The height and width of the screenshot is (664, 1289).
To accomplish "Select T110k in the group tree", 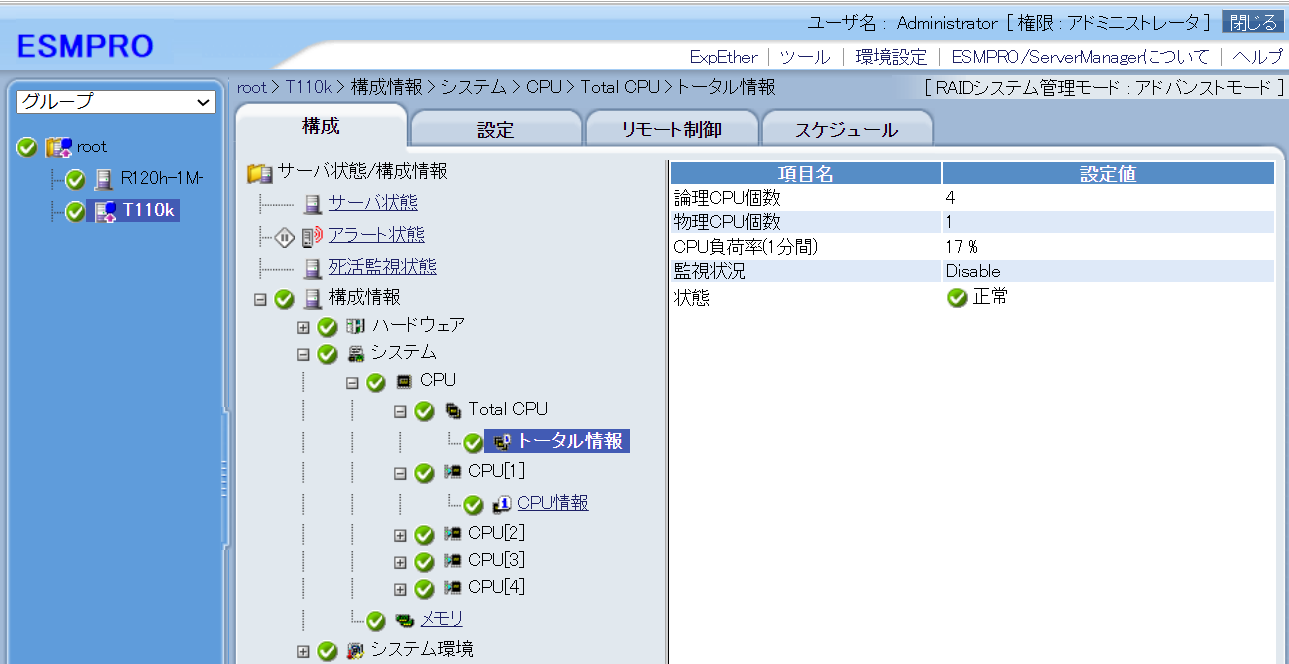I will (x=149, y=211).
